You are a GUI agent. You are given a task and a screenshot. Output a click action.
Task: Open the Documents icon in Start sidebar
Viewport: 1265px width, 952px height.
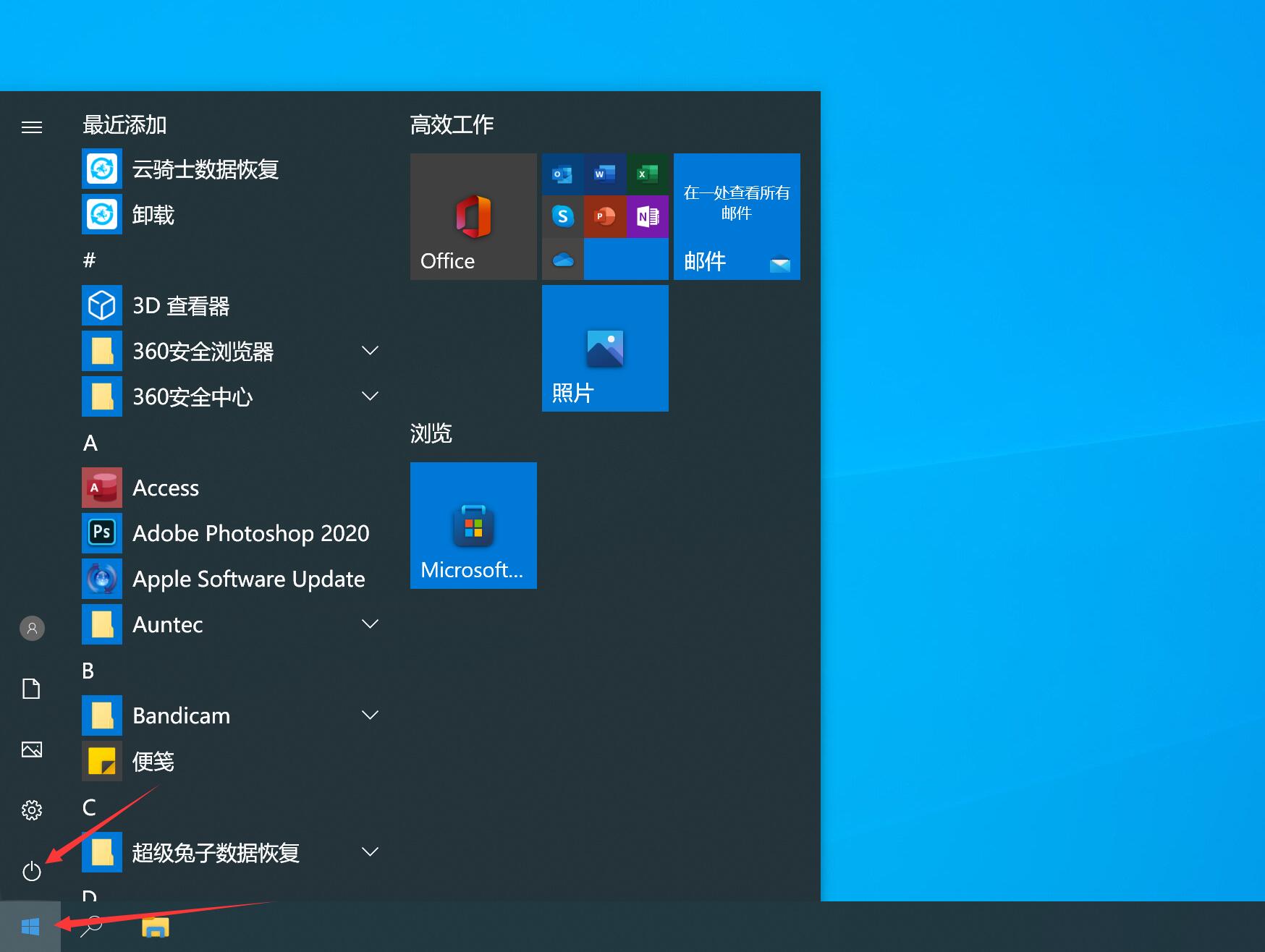[32, 689]
